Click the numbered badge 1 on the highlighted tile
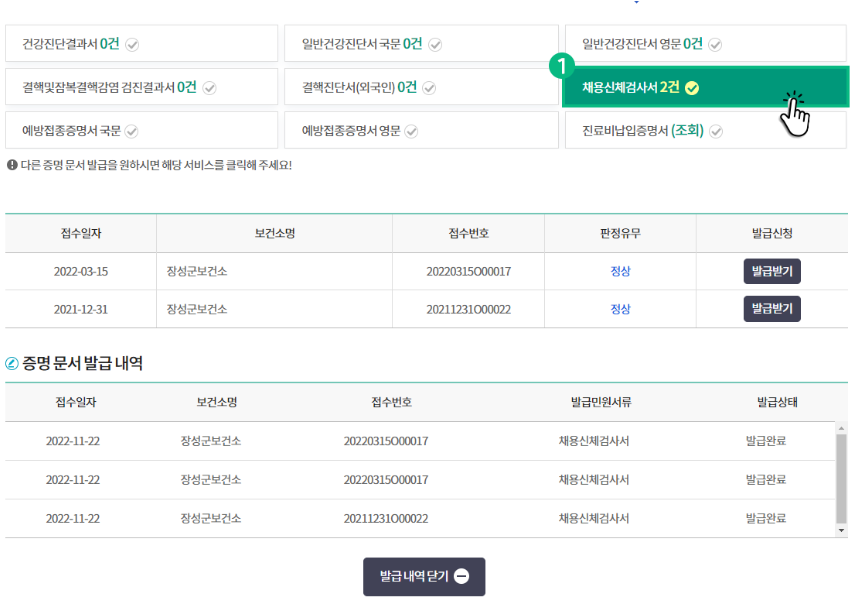 (562, 66)
